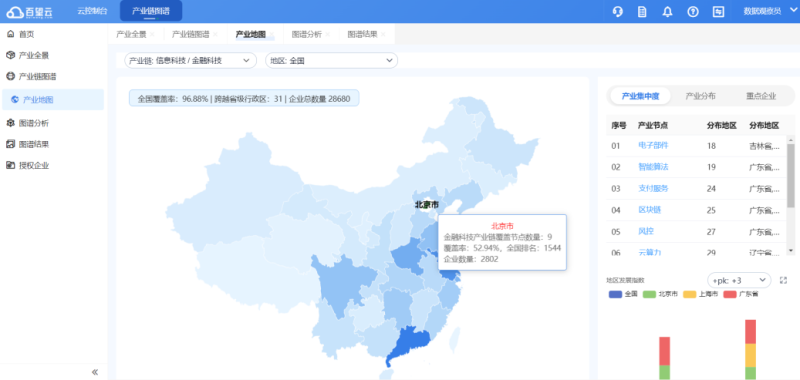
Task: Switch to the 产业分布 tab
Action: pyautogui.click(x=700, y=96)
